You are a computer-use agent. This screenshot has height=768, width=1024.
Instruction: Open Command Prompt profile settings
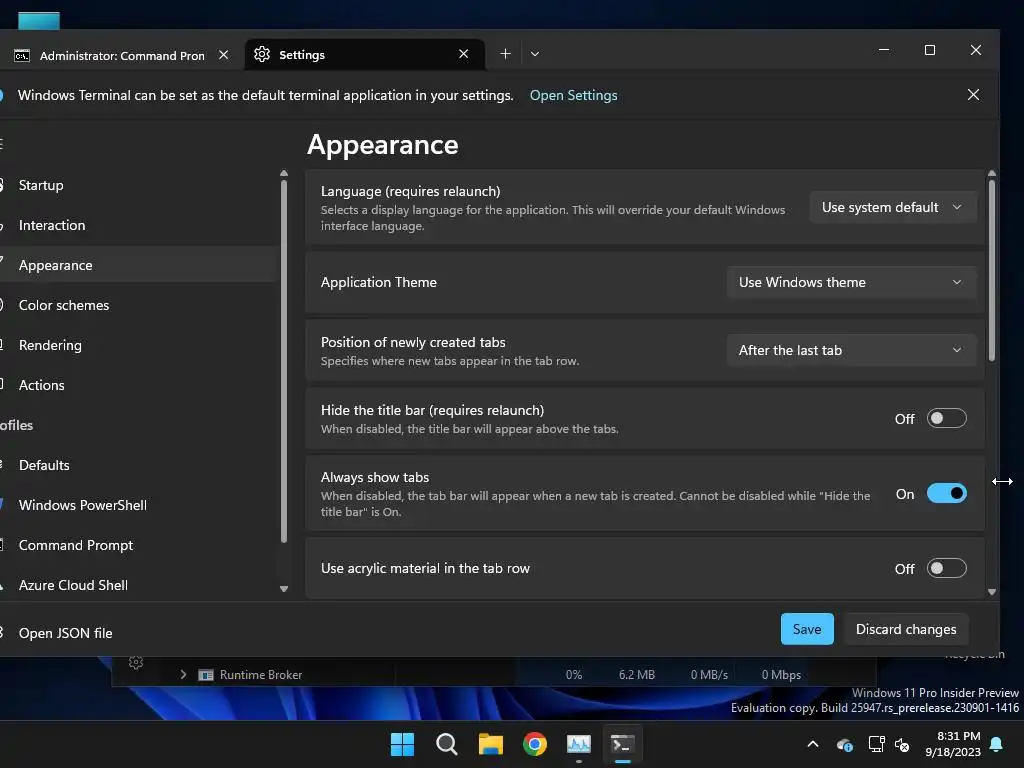coord(140,545)
